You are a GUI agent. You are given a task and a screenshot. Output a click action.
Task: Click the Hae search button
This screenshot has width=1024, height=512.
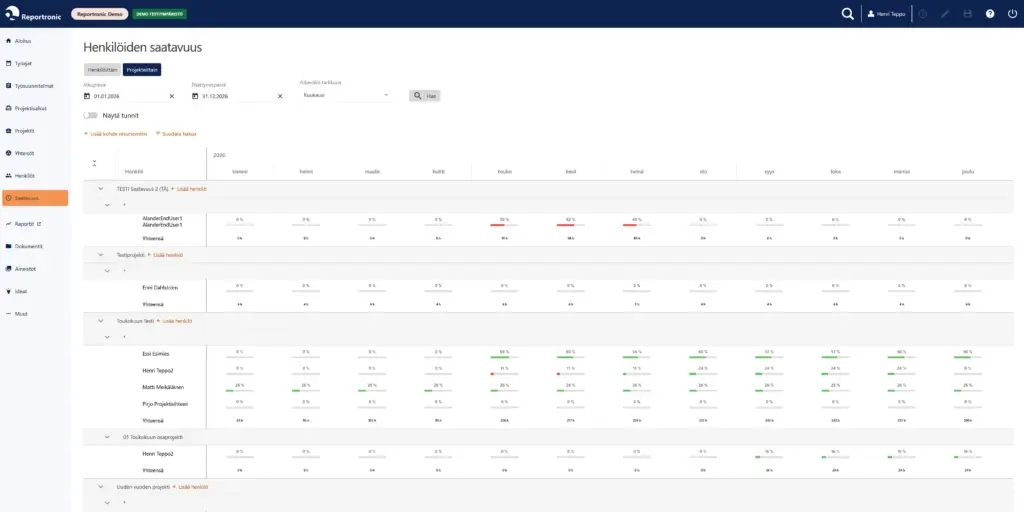[424, 96]
